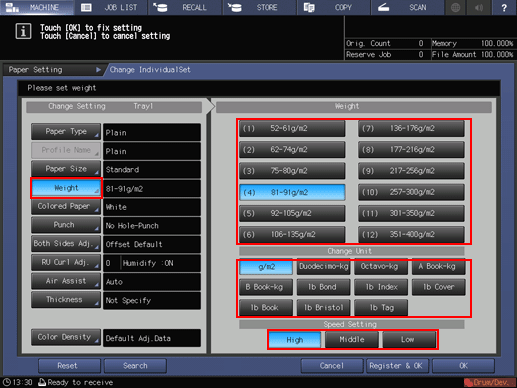The height and width of the screenshot is (388, 517).
Task: Click the speaker sound icon
Action: [479, 7]
